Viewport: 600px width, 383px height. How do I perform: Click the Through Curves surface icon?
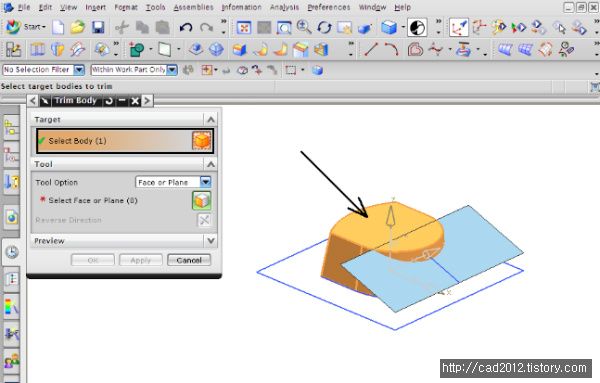[x=505, y=49]
